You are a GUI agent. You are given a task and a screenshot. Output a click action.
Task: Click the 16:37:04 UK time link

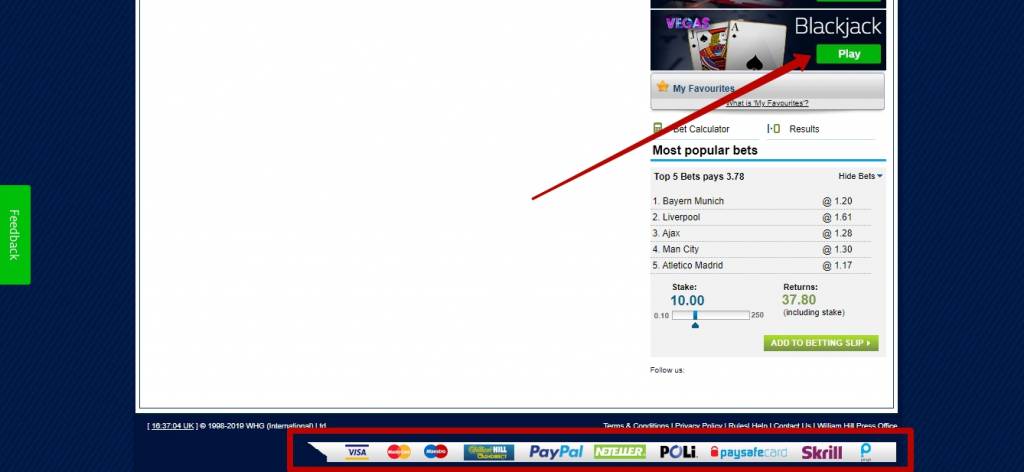(x=172, y=426)
